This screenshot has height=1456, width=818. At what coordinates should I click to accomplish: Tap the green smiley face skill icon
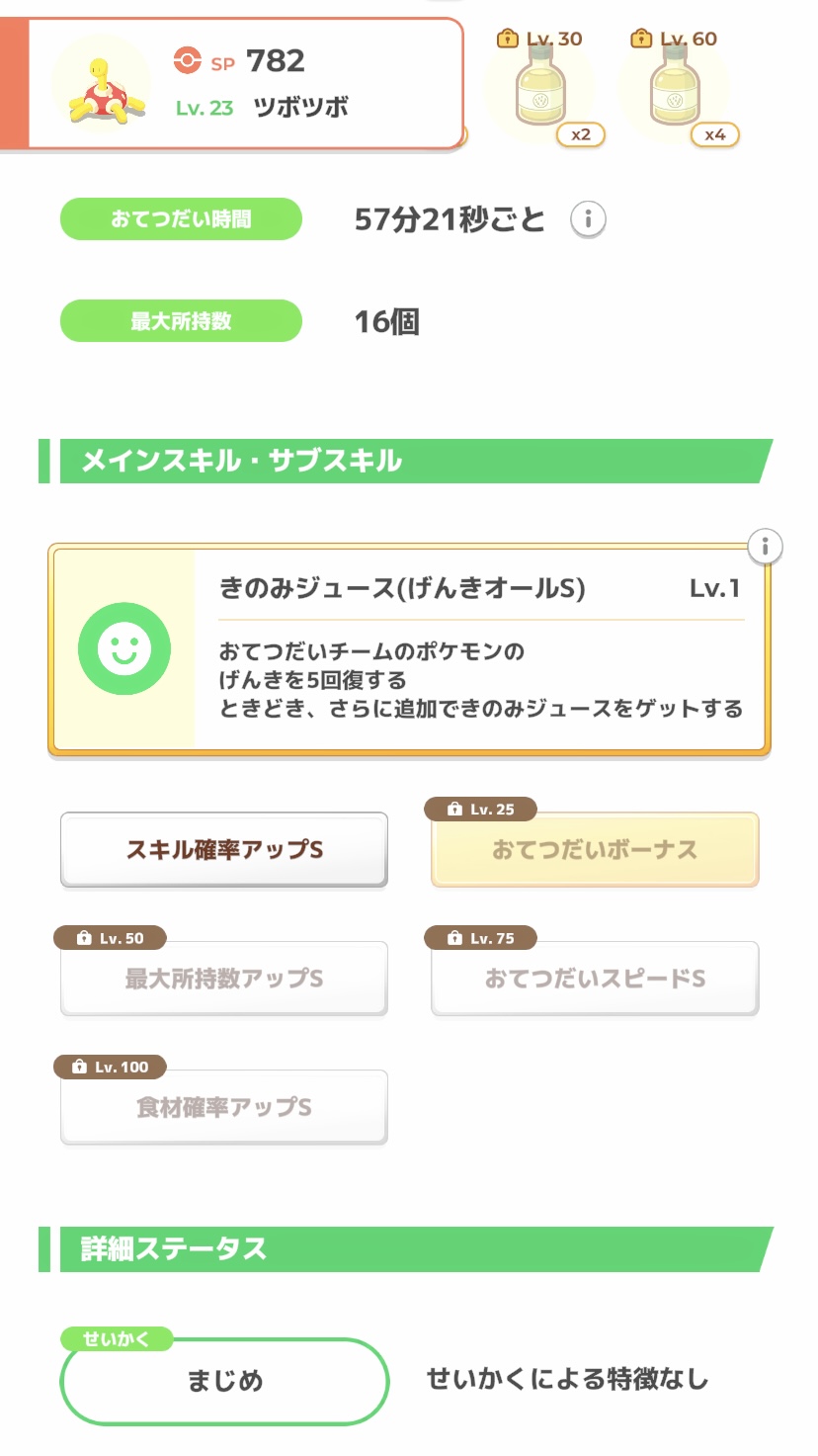pyautogui.click(x=124, y=648)
